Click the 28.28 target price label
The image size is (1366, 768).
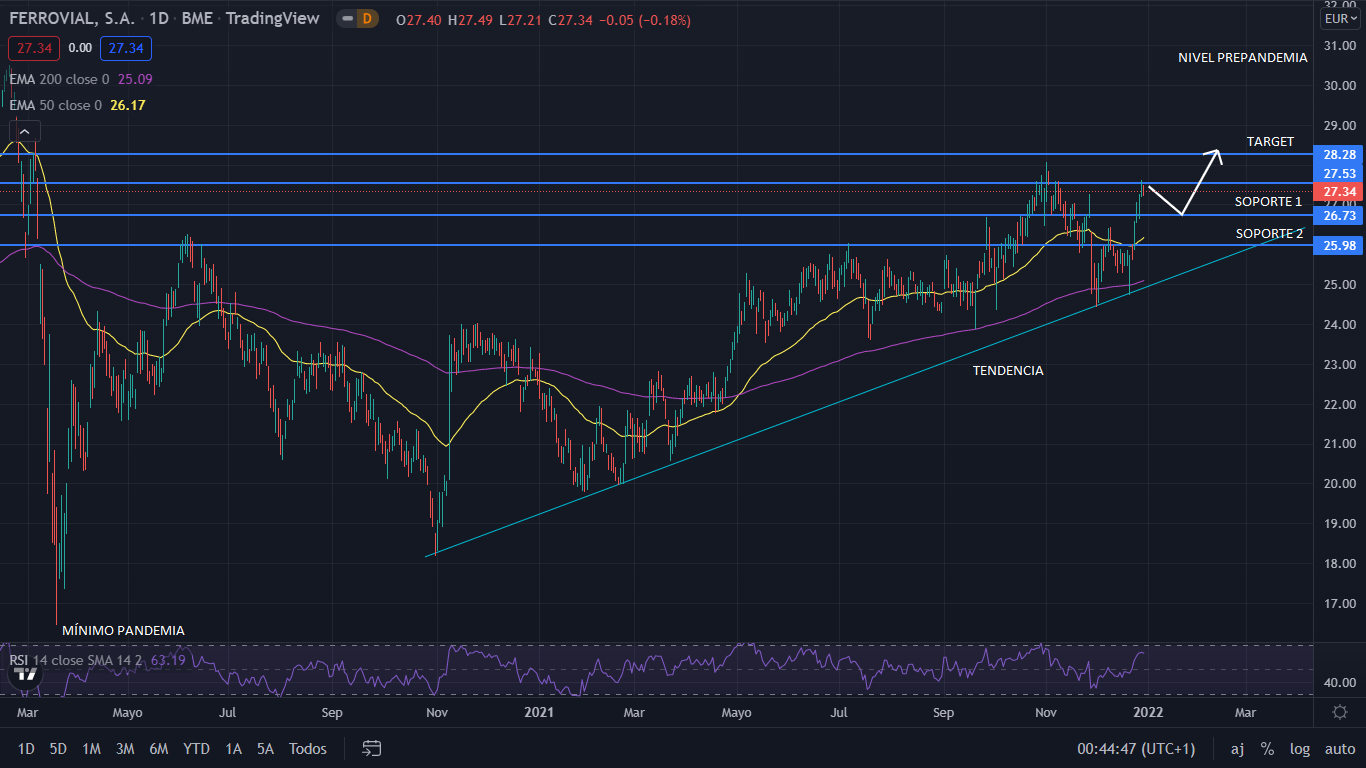[x=1339, y=155]
